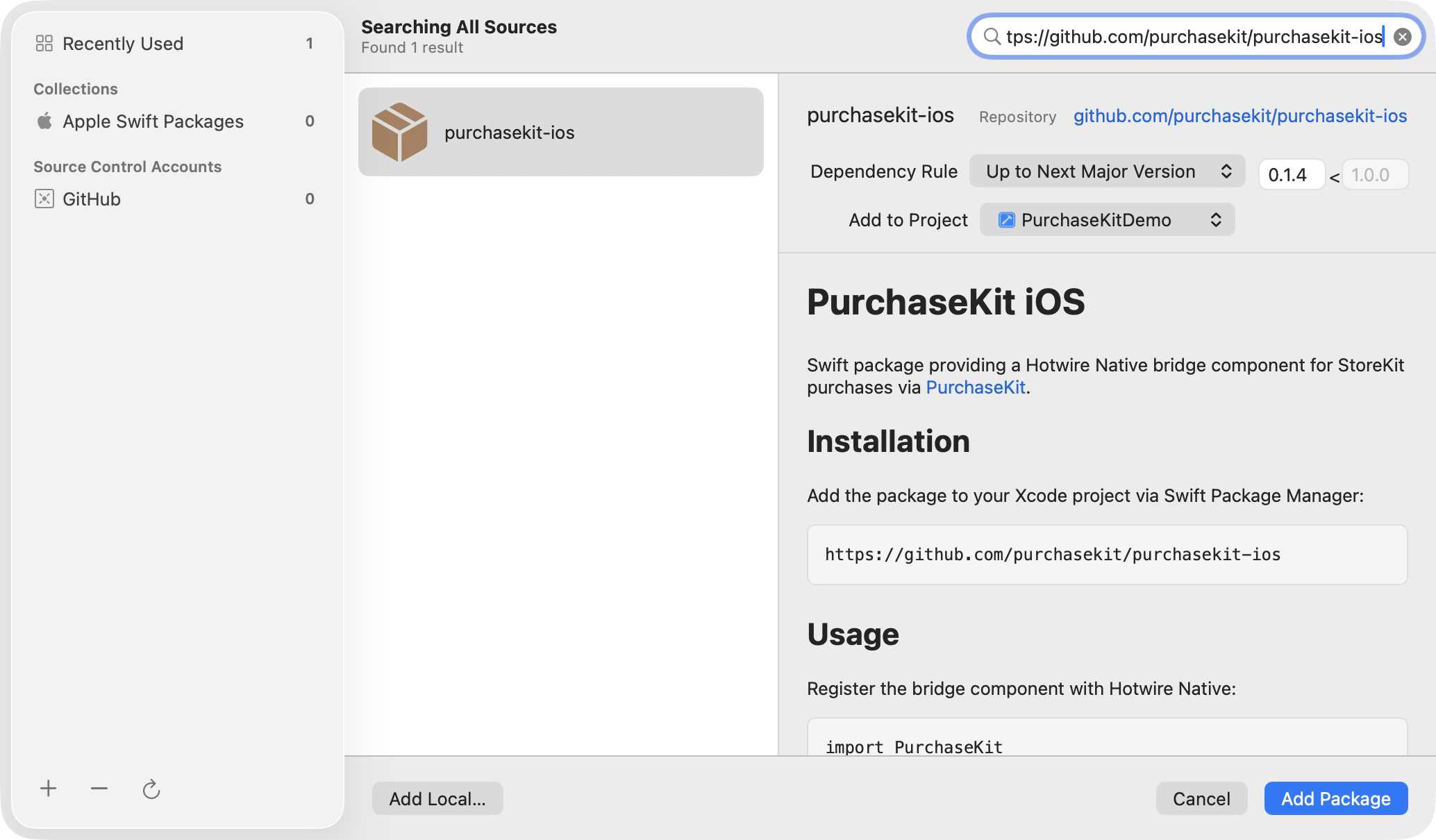Clear the search field with the X icon
The height and width of the screenshot is (840, 1436).
(1402, 37)
